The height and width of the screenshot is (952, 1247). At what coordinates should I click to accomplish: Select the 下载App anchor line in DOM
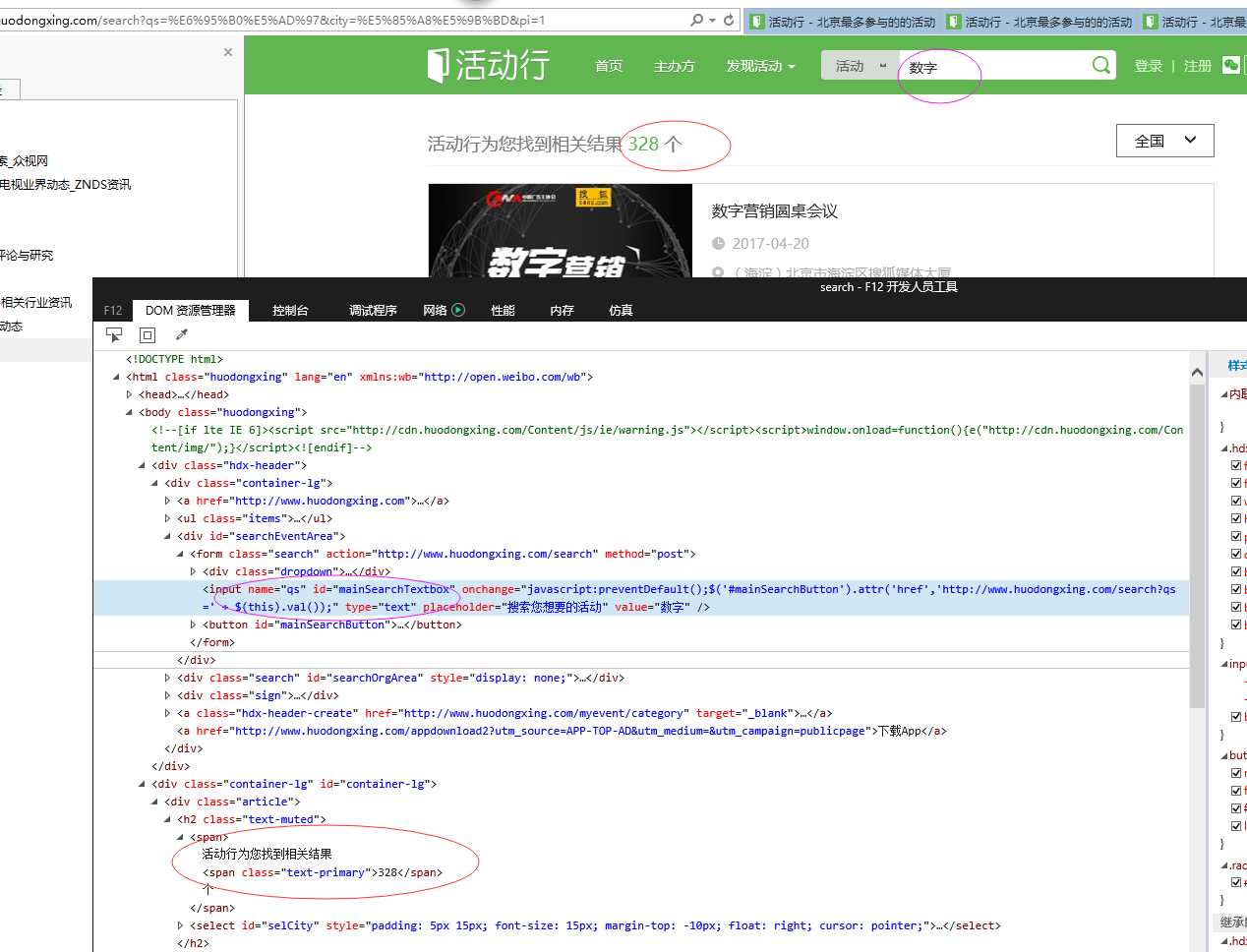pyautogui.click(x=562, y=731)
